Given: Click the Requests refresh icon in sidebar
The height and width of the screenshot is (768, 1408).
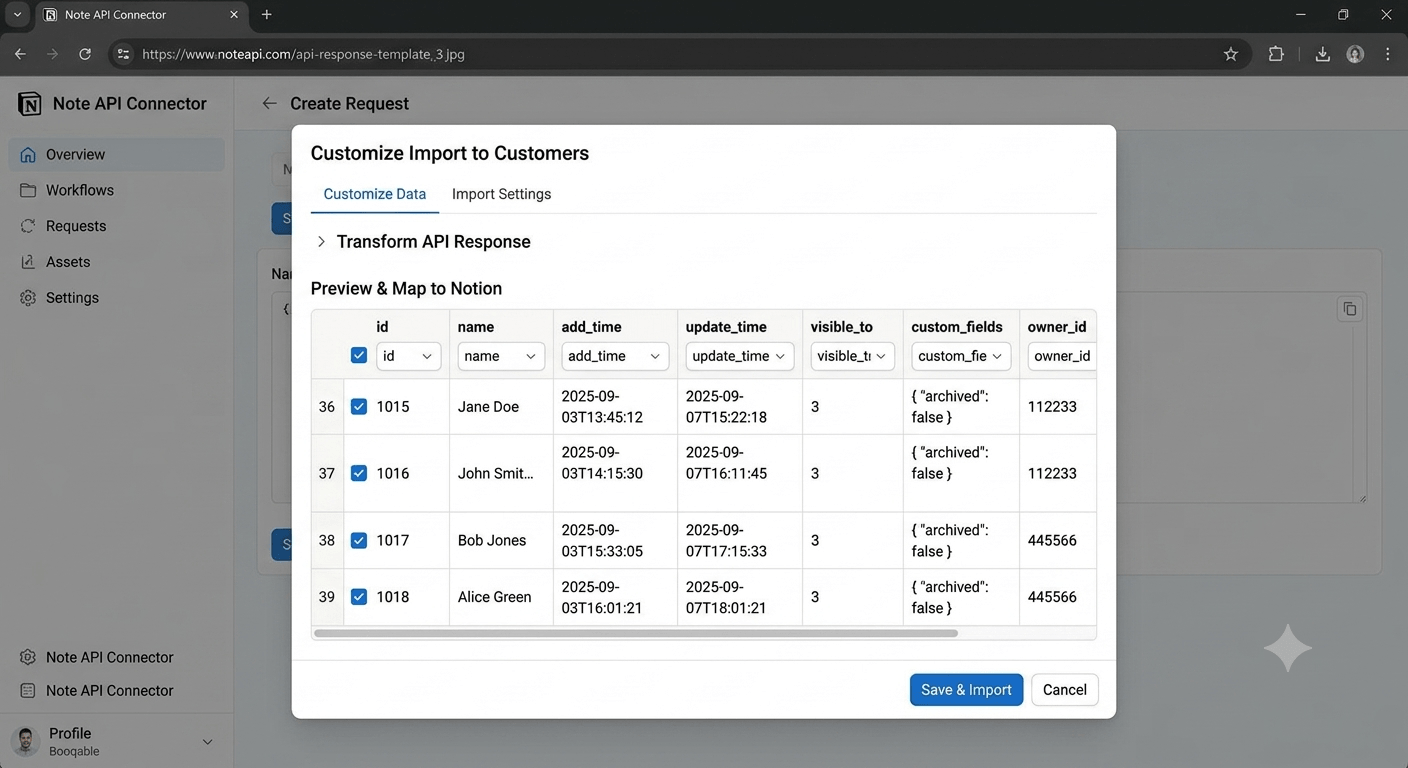Looking at the screenshot, I should [28, 226].
